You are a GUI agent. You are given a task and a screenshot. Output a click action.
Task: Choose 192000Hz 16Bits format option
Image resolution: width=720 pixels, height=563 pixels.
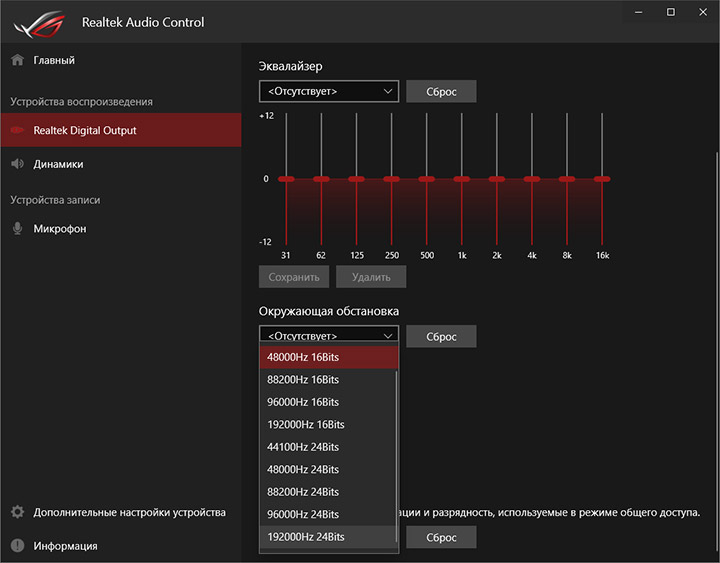click(x=327, y=425)
